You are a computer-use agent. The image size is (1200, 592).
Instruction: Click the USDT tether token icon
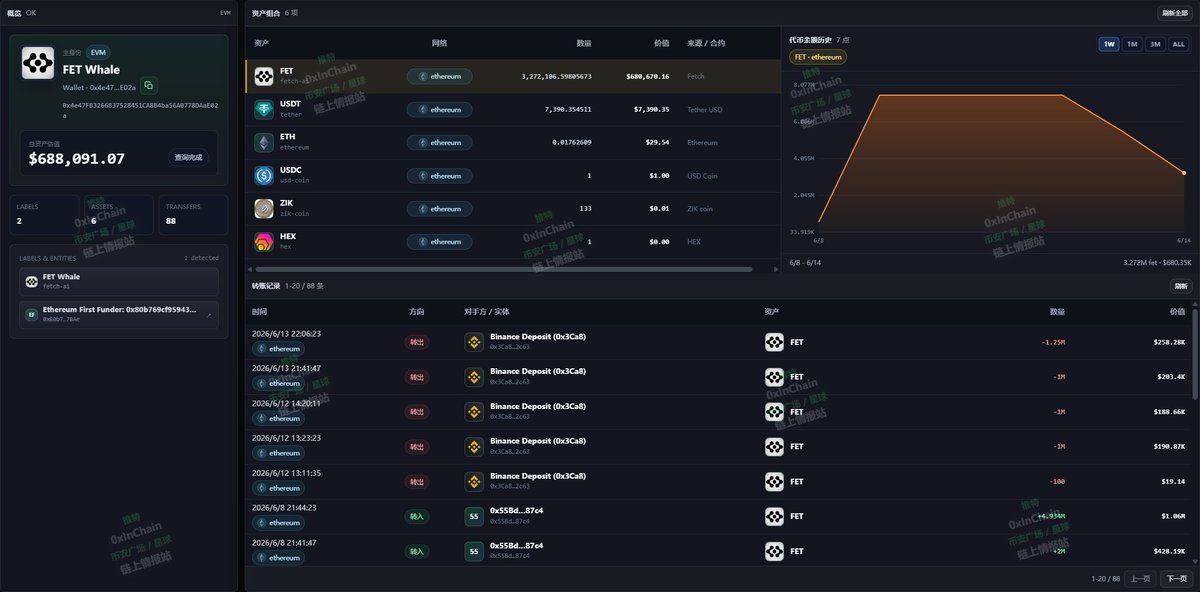264,109
